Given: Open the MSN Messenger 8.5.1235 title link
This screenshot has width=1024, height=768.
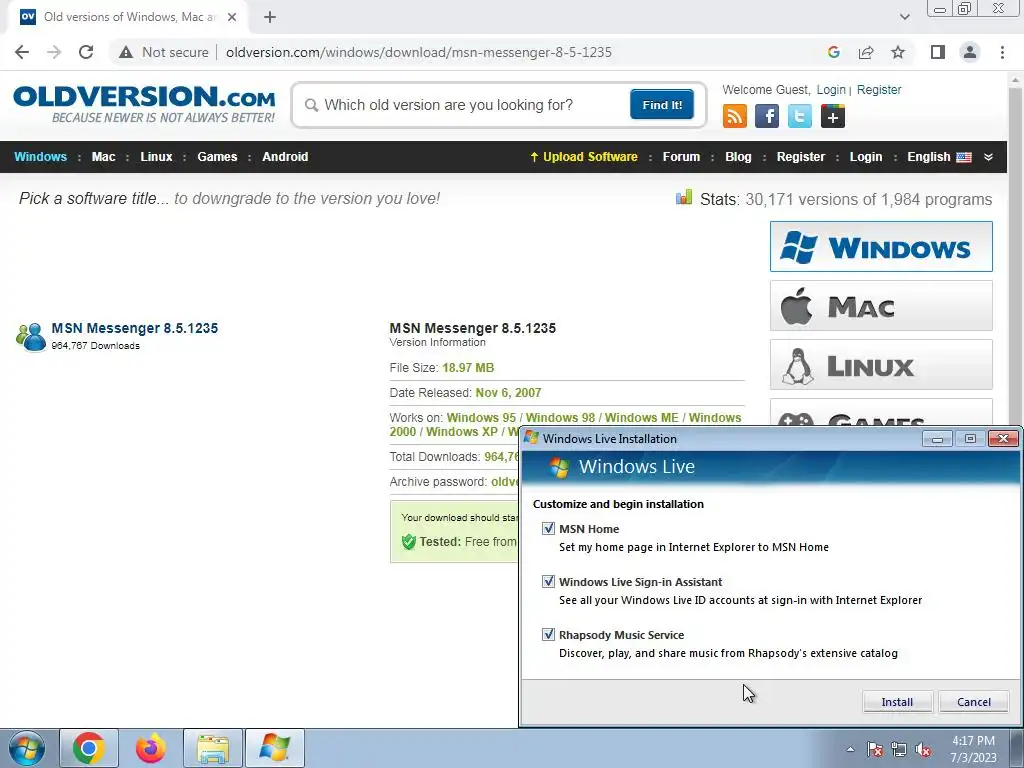Looking at the screenshot, I should pyautogui.click(x=135, y=328).
